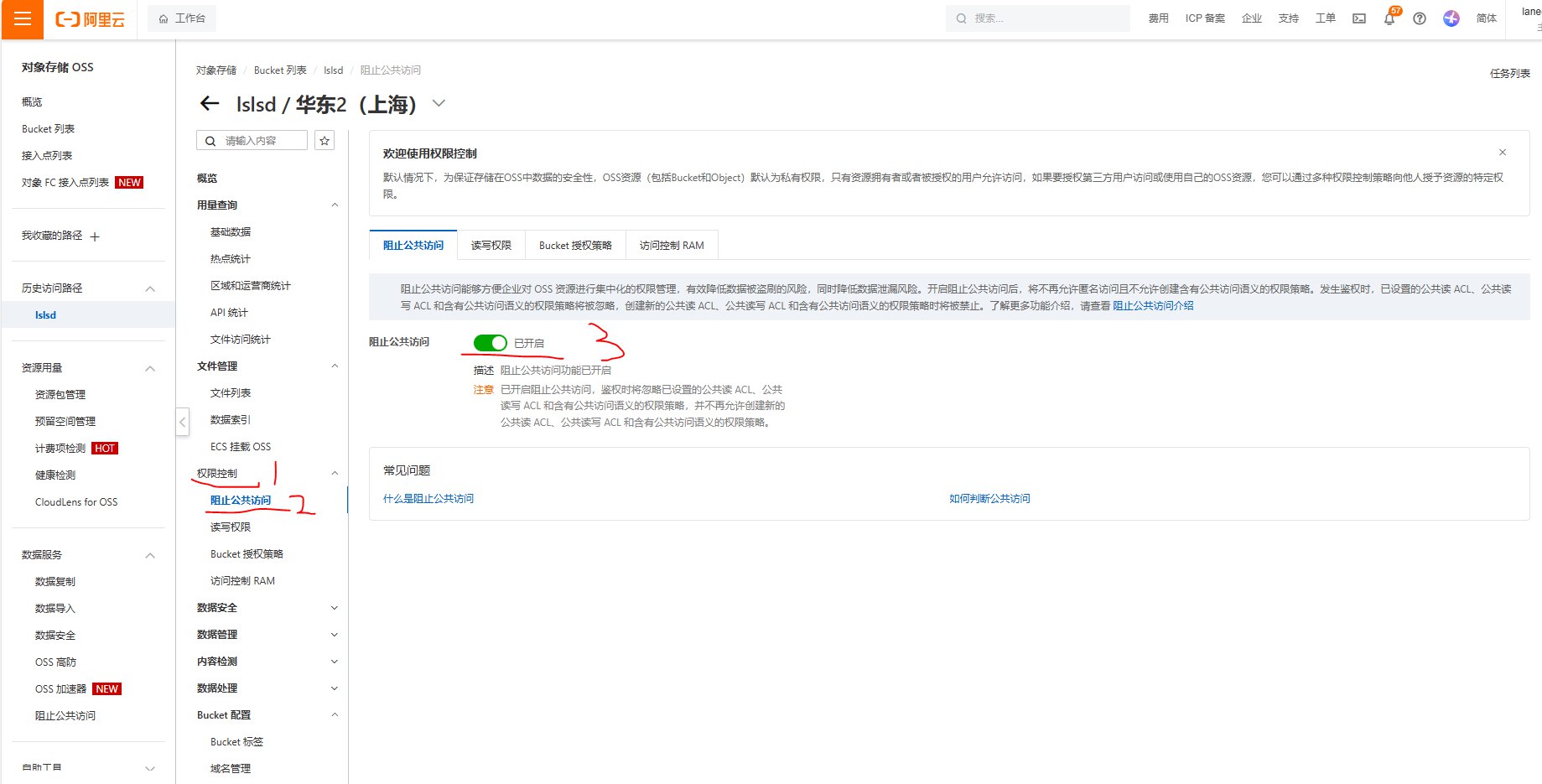Open 计费项检测 in the sidebar

pyautogui.click(x=60, y=449)
